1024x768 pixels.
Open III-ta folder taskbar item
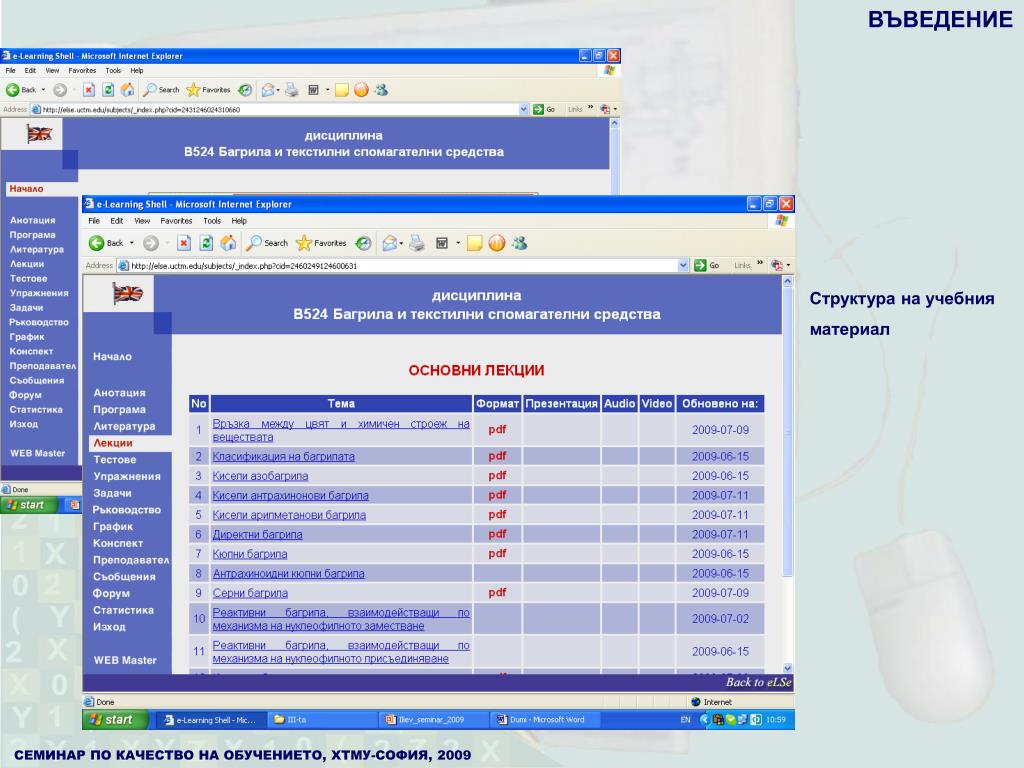(x=323, y=720)
